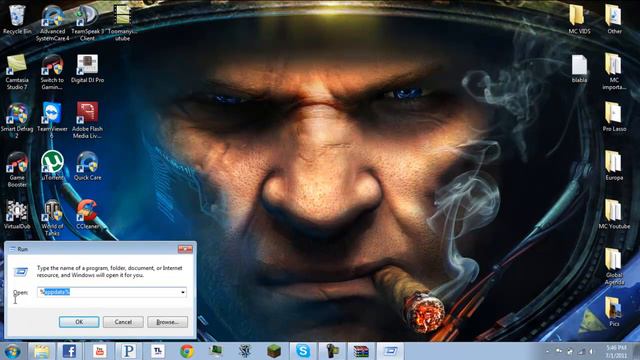Open the Pro Lasso folder
Image resolution: width=640 pixels, height=360 pixels.
pyautogui.click(x=614, y=118)
